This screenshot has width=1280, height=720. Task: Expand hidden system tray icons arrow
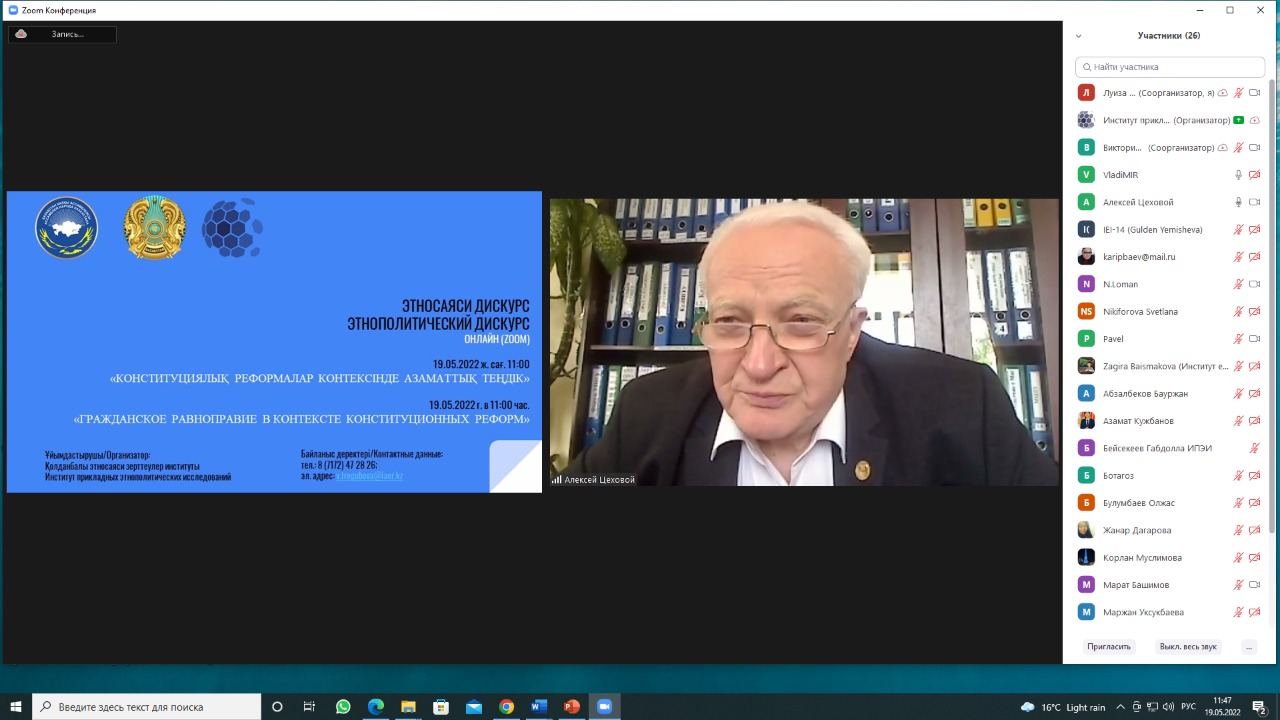[x=1120, y=707]
